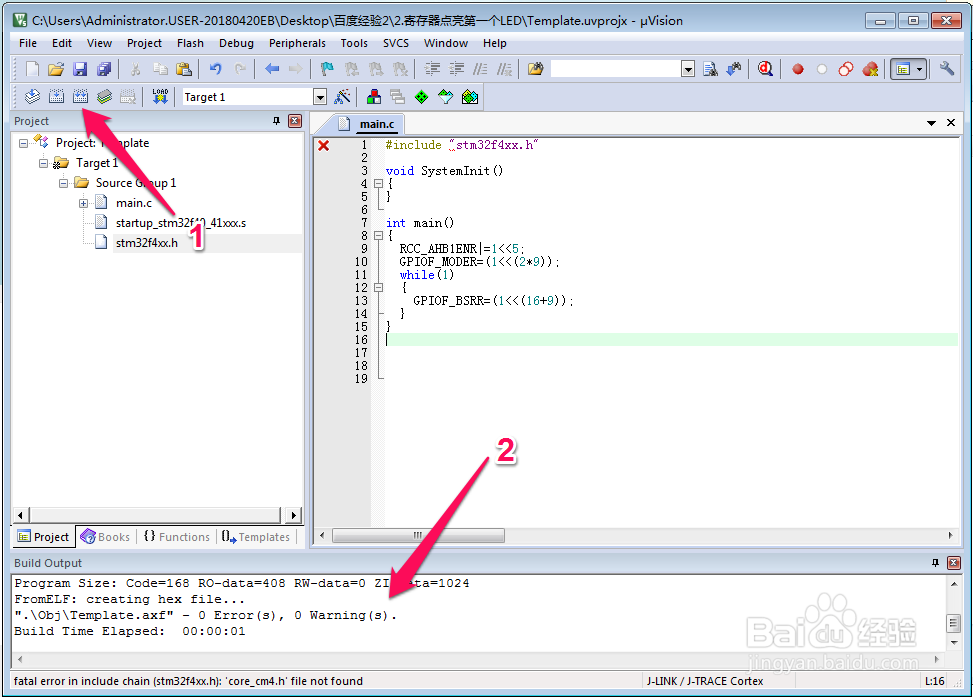Open the window layout dropdown arrow
Screen dimensions: 973x697
(920, 69)
